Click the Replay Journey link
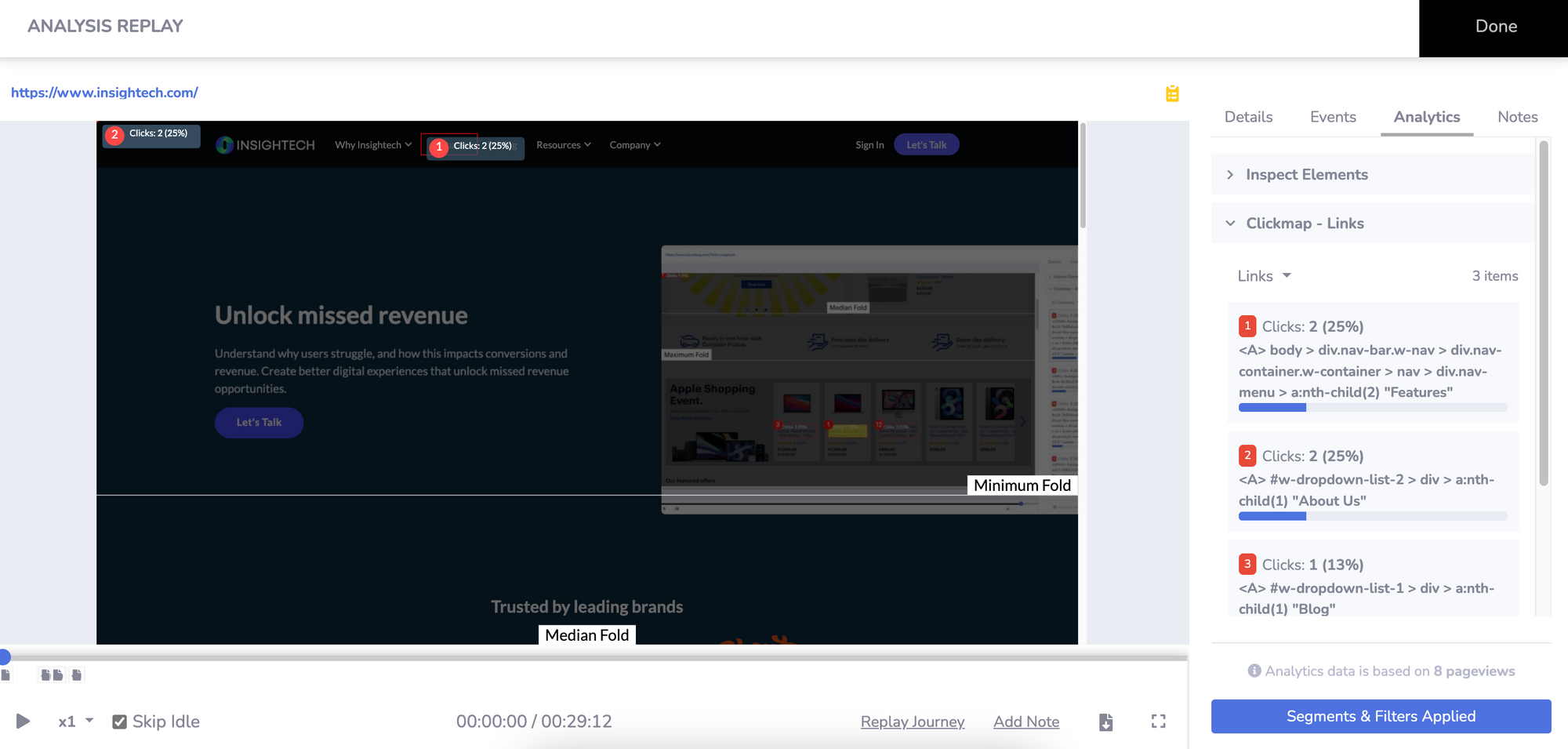 click(913, 722)
